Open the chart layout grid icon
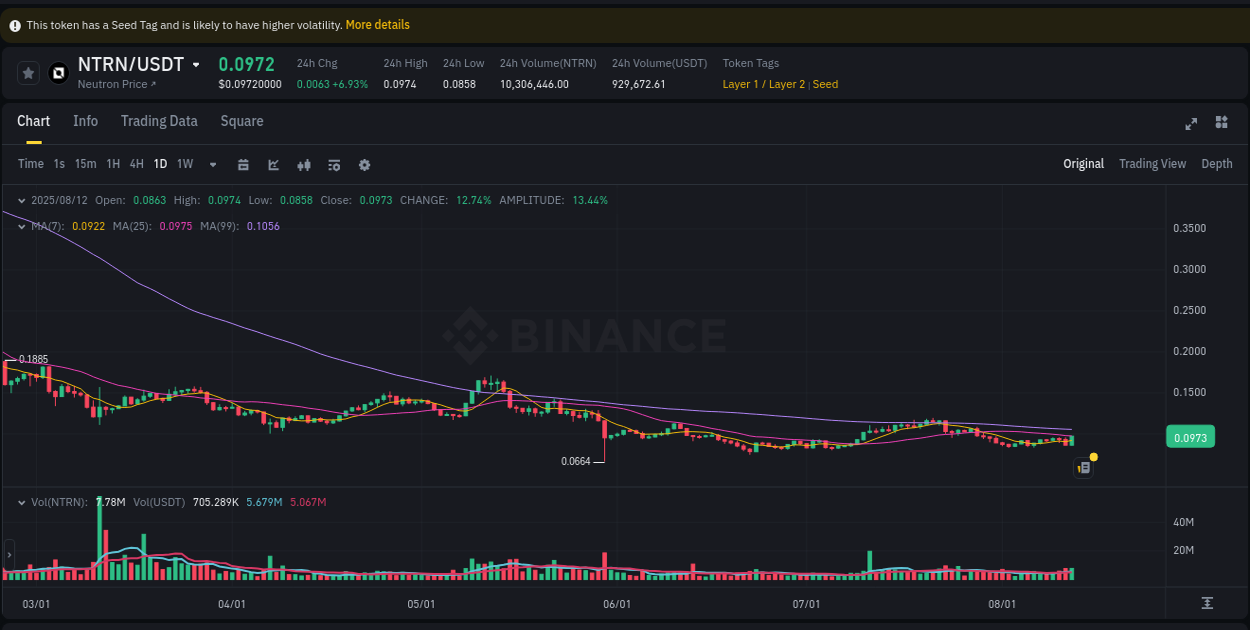The width and height of the screenshot is (1250, 630). click(x=1221, y=122)
